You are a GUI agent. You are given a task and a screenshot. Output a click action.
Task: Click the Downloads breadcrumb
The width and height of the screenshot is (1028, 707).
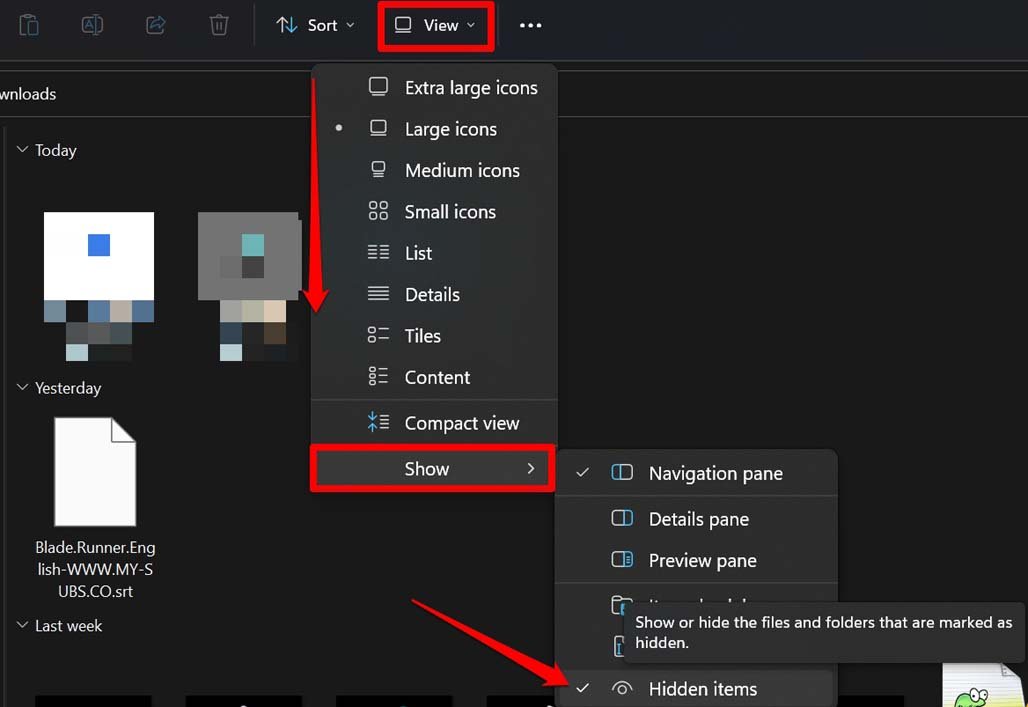(x=28, y=93)
